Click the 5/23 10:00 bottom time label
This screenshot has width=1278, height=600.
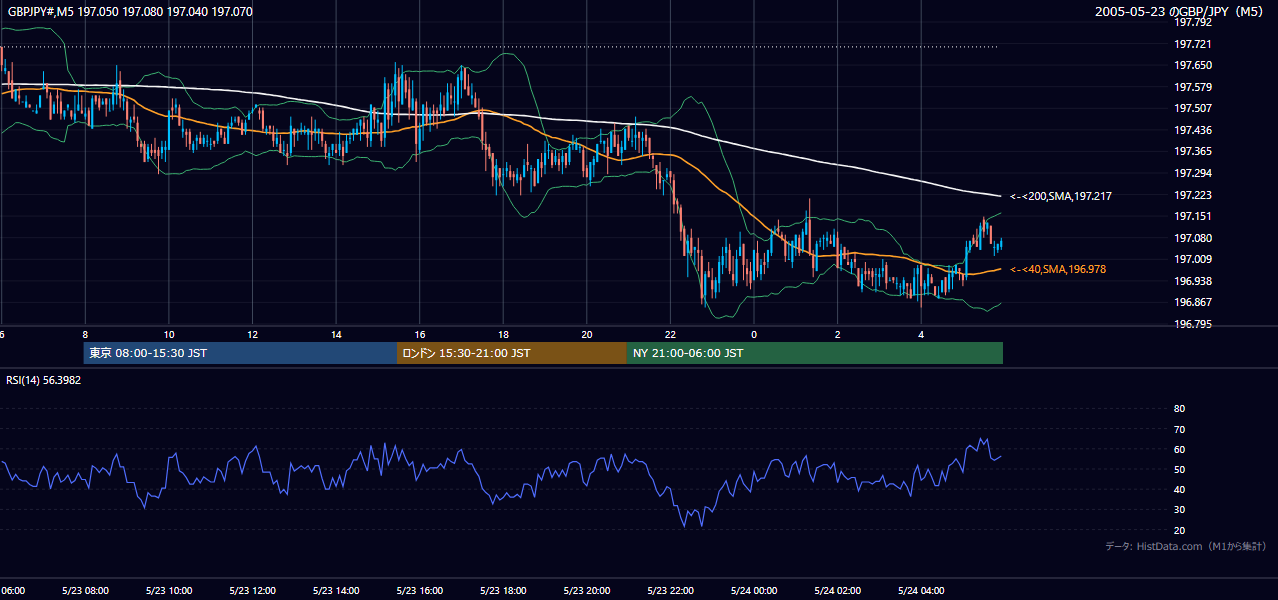[x=169, y=590]
